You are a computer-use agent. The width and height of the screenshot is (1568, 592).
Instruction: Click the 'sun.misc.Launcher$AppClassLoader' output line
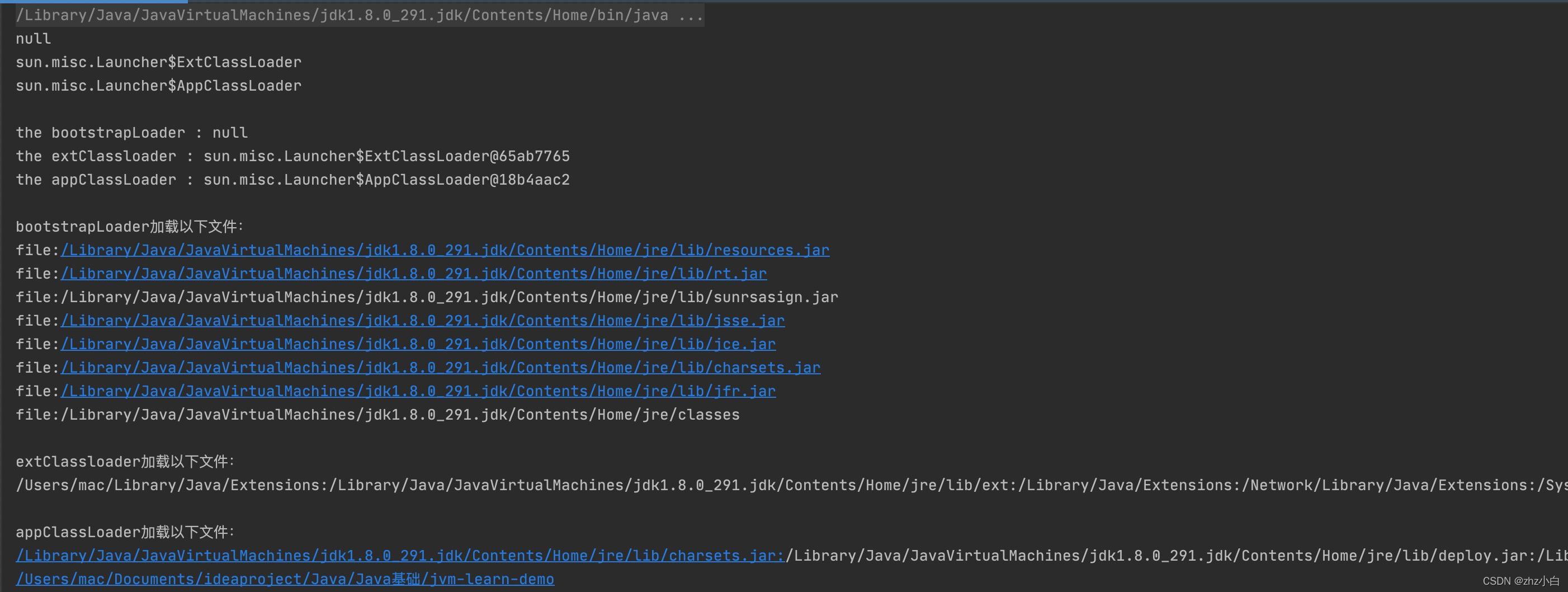(x=158, y=86)
